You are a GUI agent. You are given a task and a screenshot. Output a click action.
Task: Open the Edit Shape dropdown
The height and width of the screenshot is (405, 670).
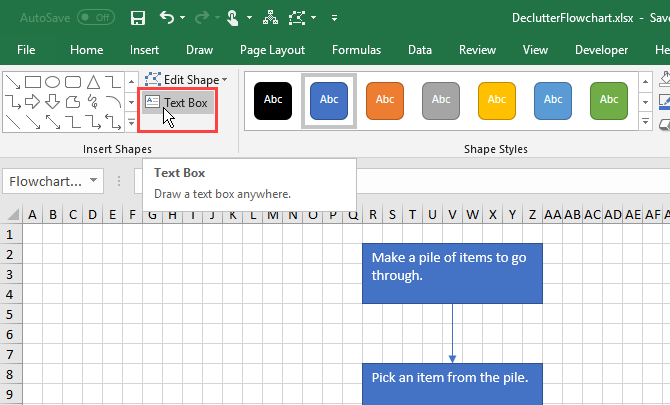click(185, 79)
